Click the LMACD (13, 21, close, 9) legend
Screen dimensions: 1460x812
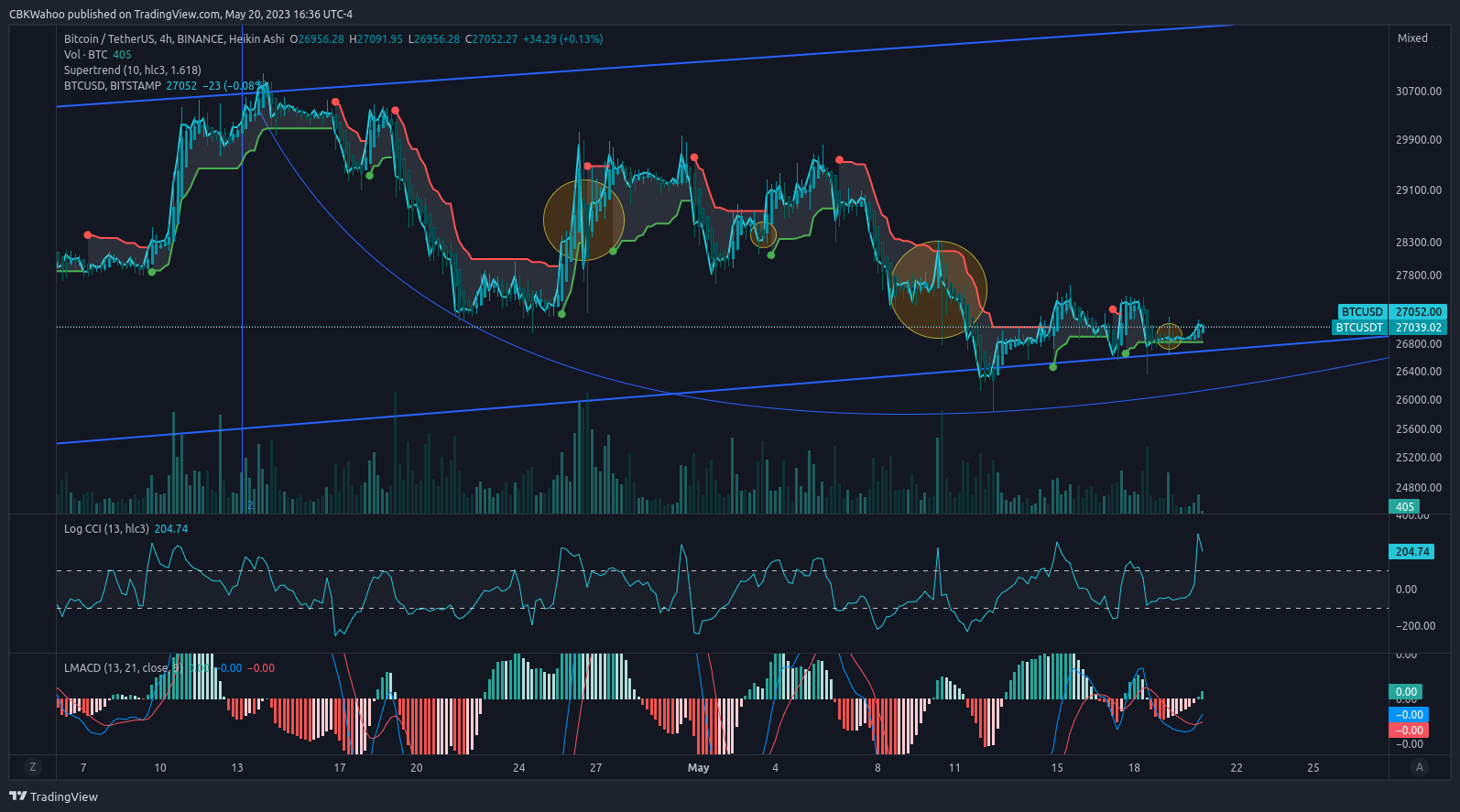(124, 668)
